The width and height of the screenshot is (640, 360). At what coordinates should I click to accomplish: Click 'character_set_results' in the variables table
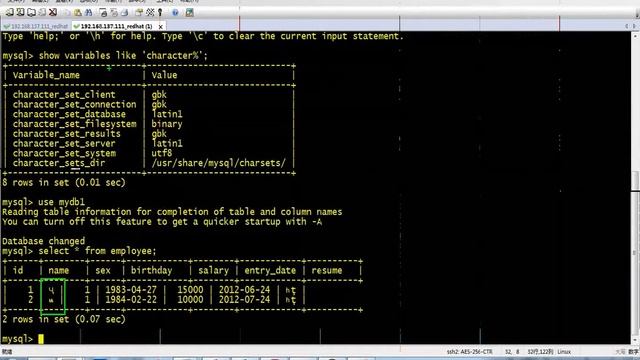(67, 134)
